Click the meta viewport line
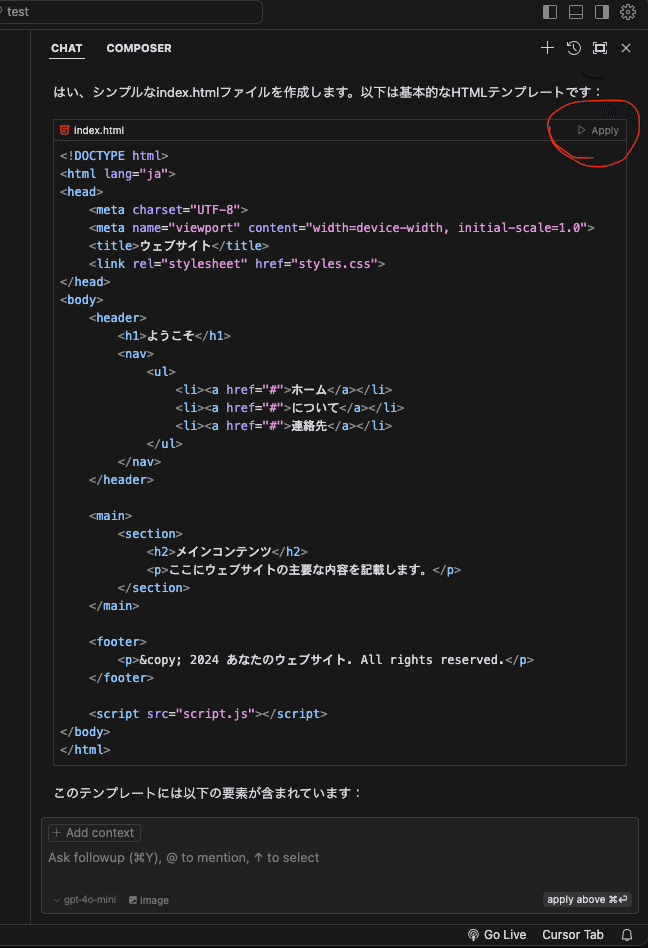The height and width of the screenshot is (948, 648). point(342,228)
